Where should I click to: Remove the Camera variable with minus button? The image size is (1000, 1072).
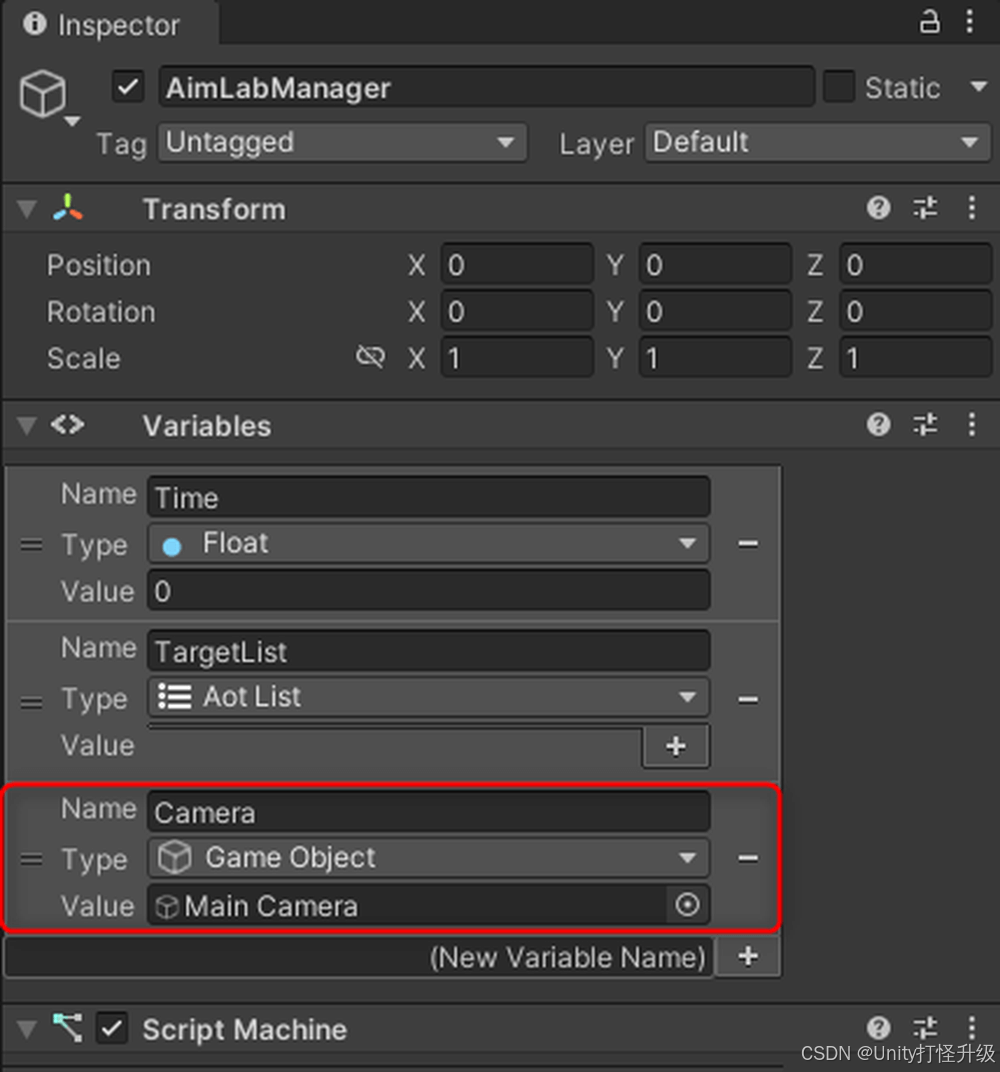748,858
